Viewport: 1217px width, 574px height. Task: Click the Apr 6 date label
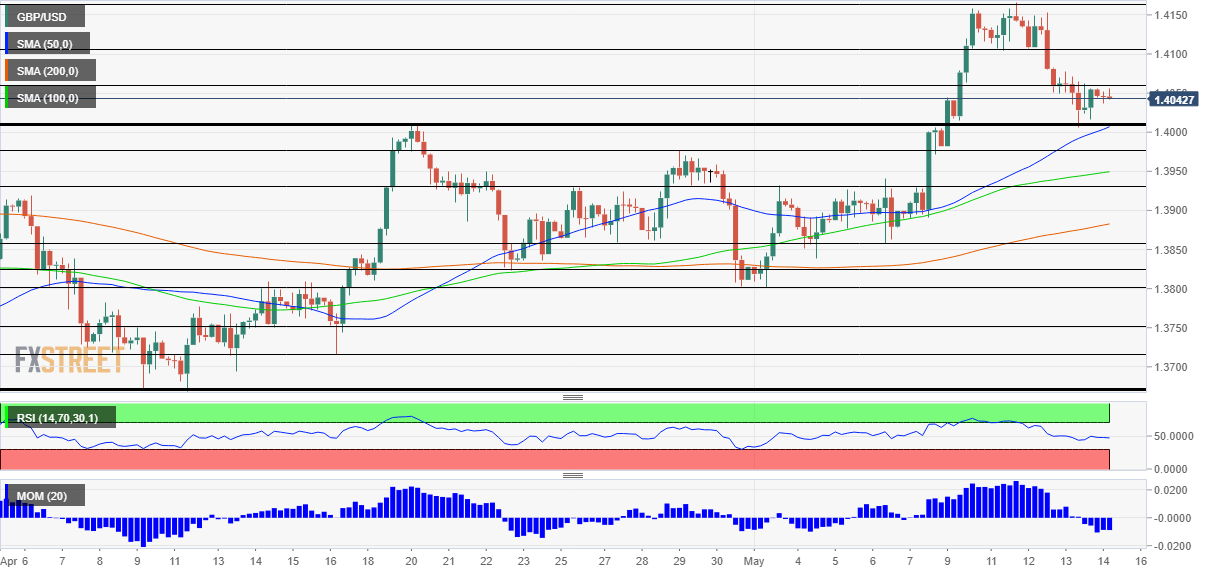(15, 563)
